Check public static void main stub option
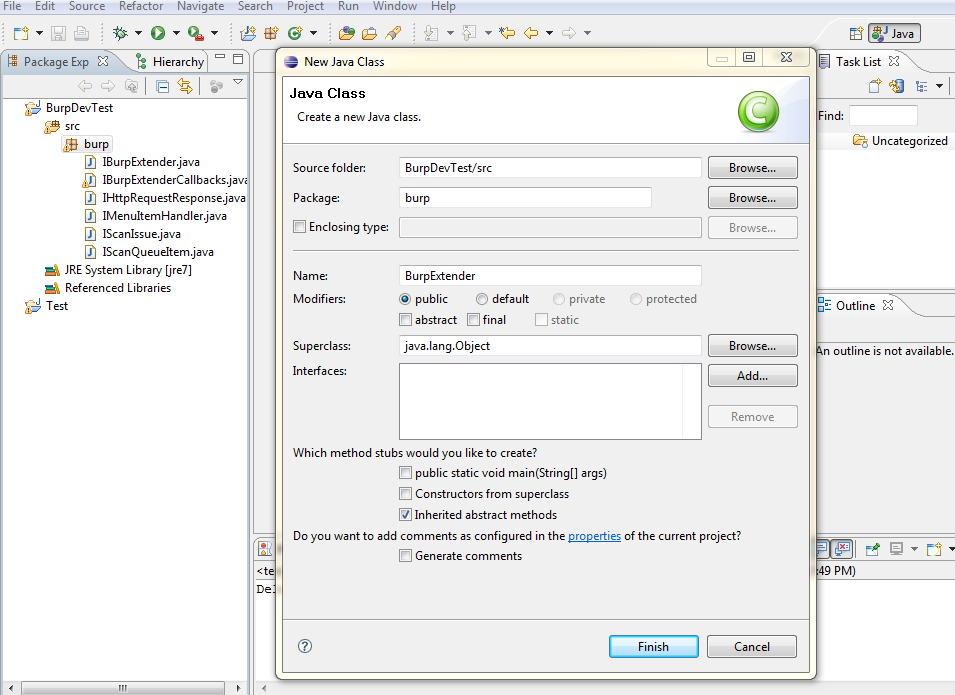This screenshot has width=955, height=695. tap(405, 473)
